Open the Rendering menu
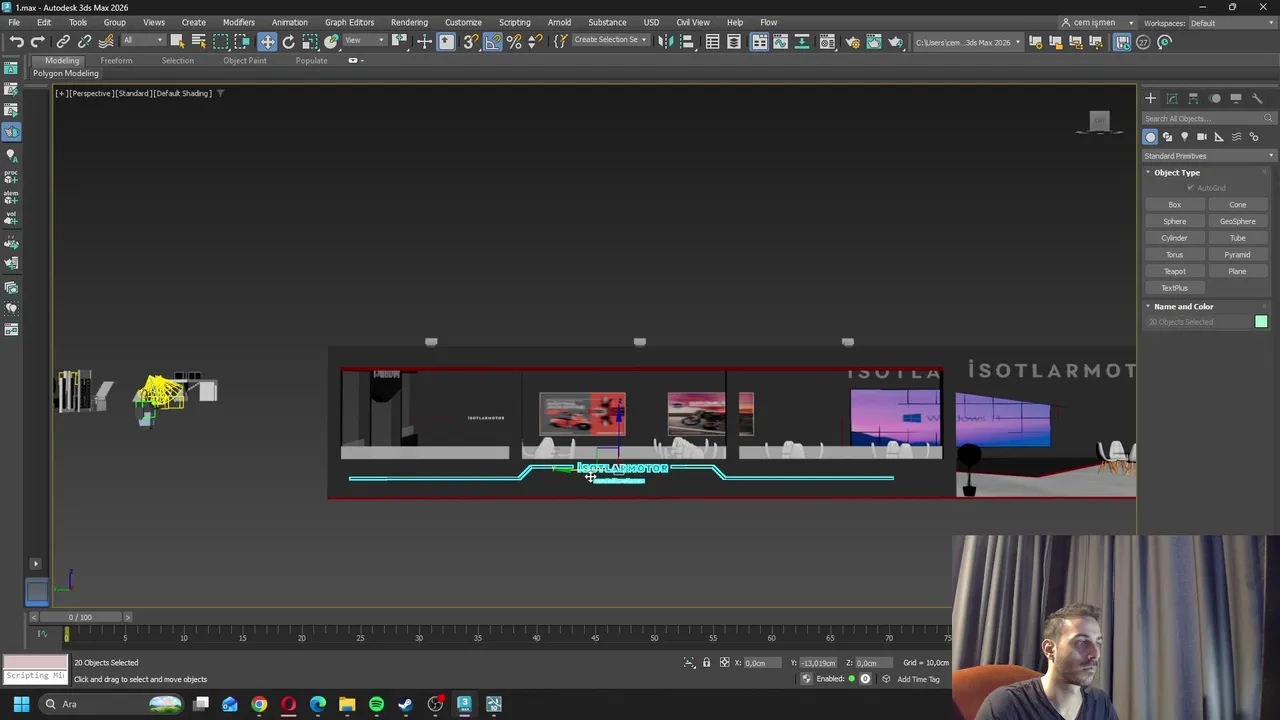 tap(409, 22)
